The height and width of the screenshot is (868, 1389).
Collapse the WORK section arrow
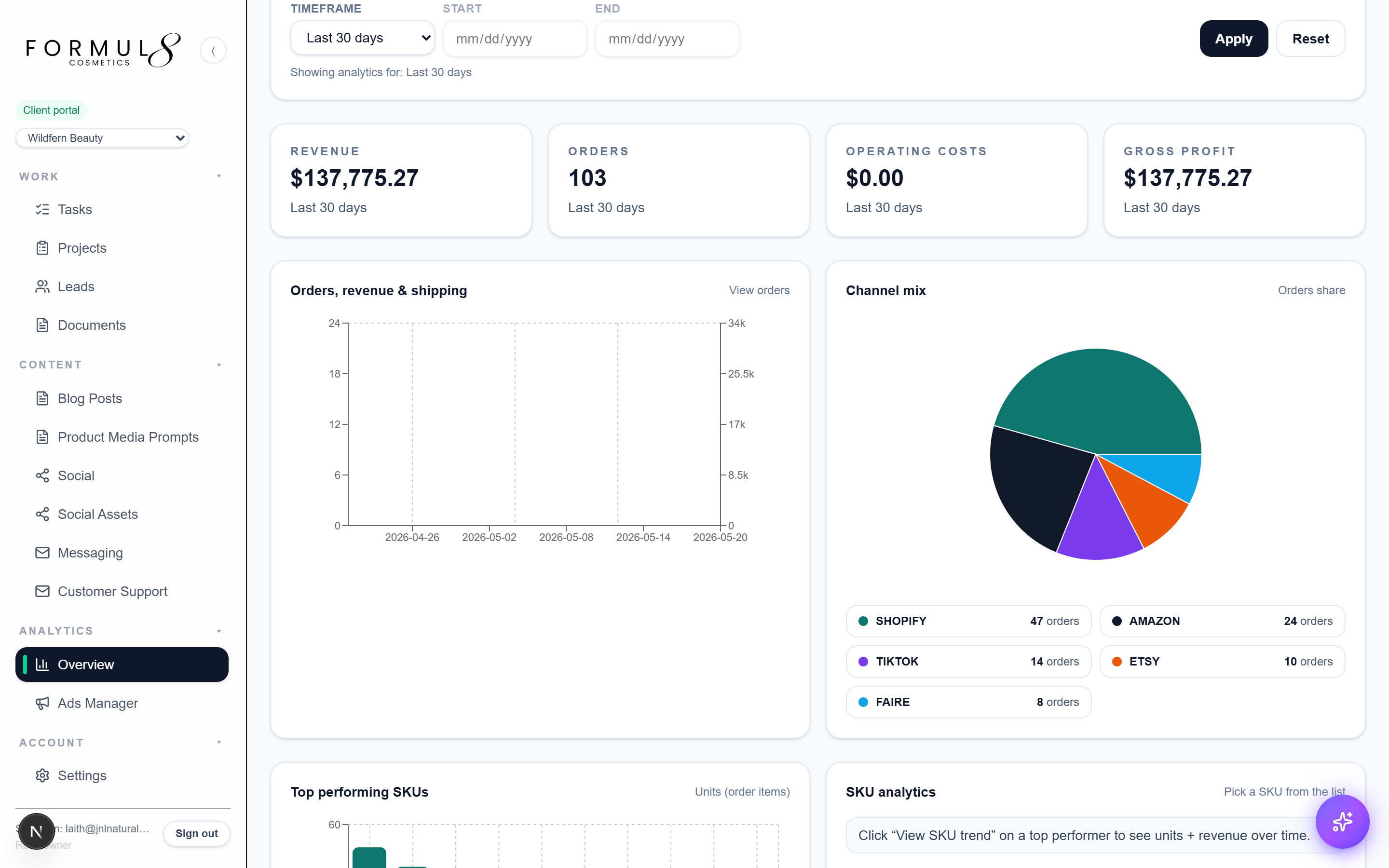pyautogui.click(x=218, y=176)
